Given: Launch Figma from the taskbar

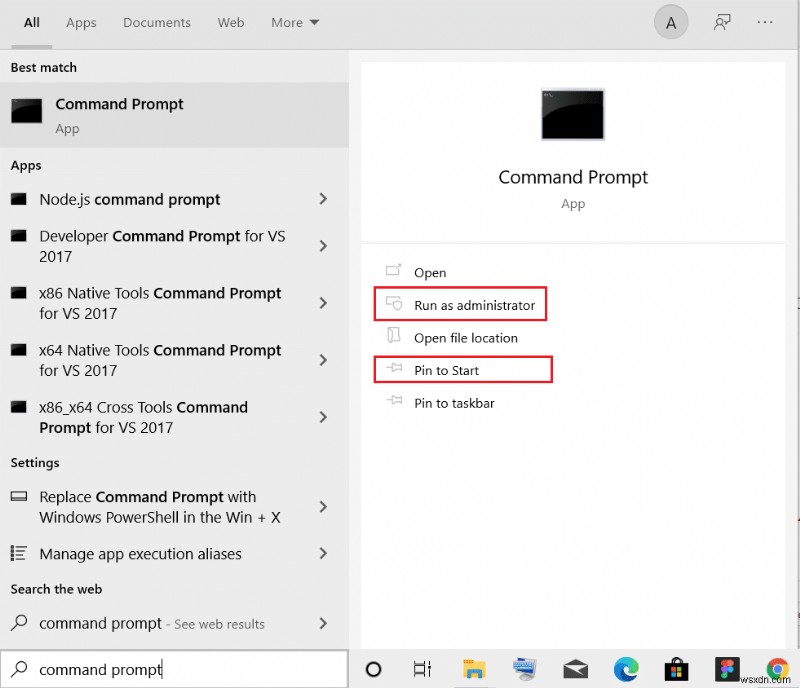Looking at the screenshot, I should pyautogui.click(x=727, y=670).
